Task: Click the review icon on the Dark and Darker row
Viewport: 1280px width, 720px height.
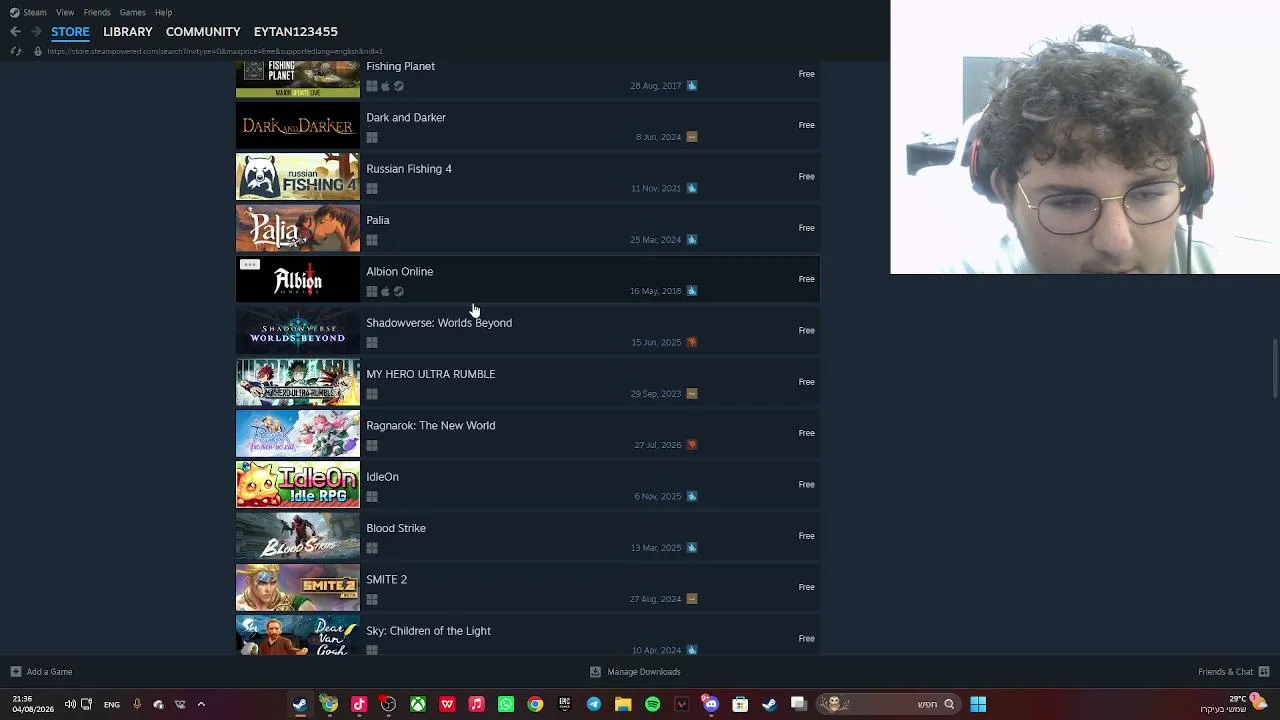Action: point(691,137)
